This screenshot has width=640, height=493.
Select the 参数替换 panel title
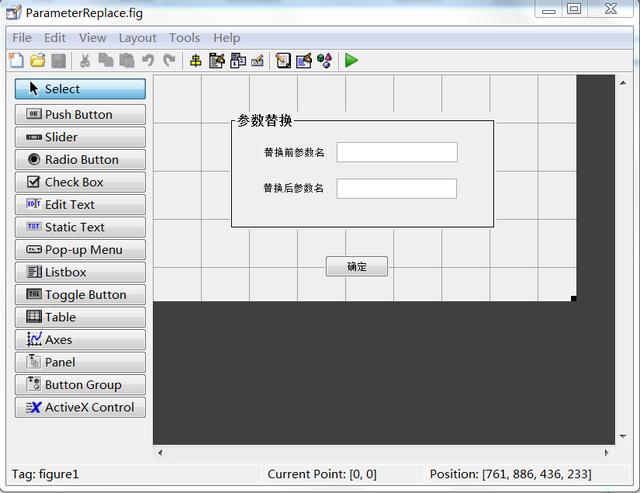[264, 121]
